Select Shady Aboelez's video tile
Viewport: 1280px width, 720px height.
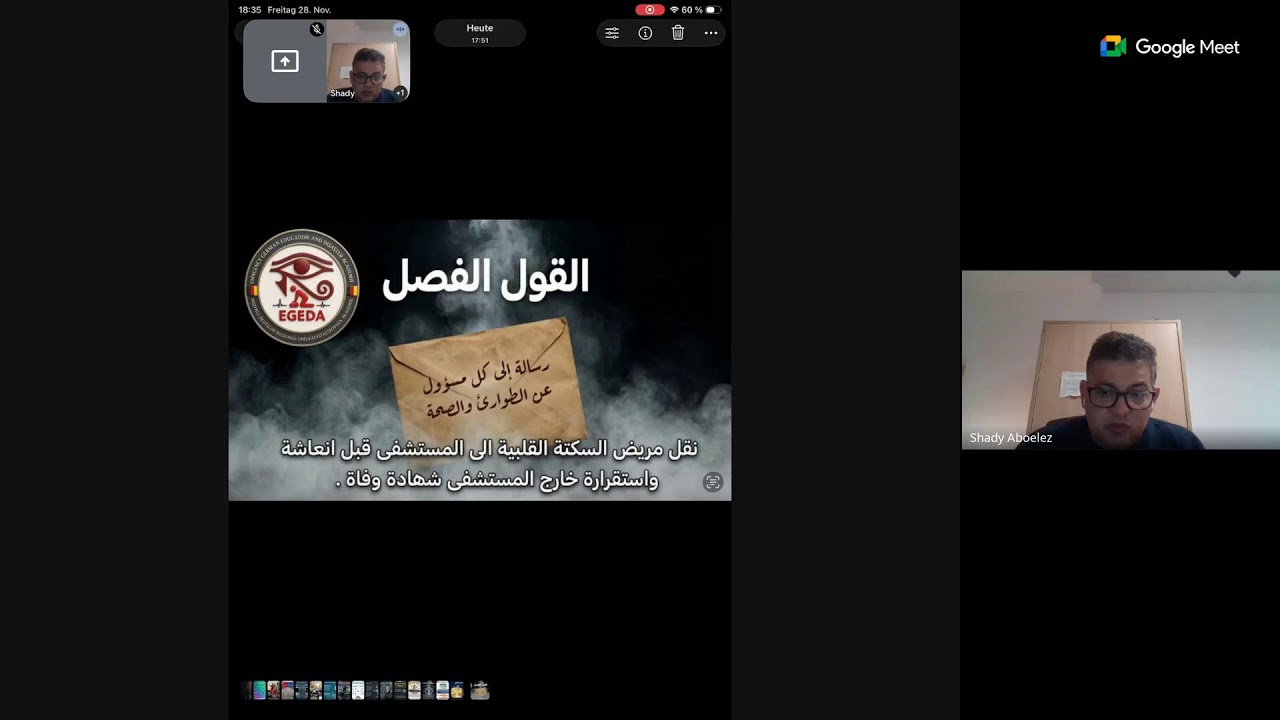(1120, 360)
